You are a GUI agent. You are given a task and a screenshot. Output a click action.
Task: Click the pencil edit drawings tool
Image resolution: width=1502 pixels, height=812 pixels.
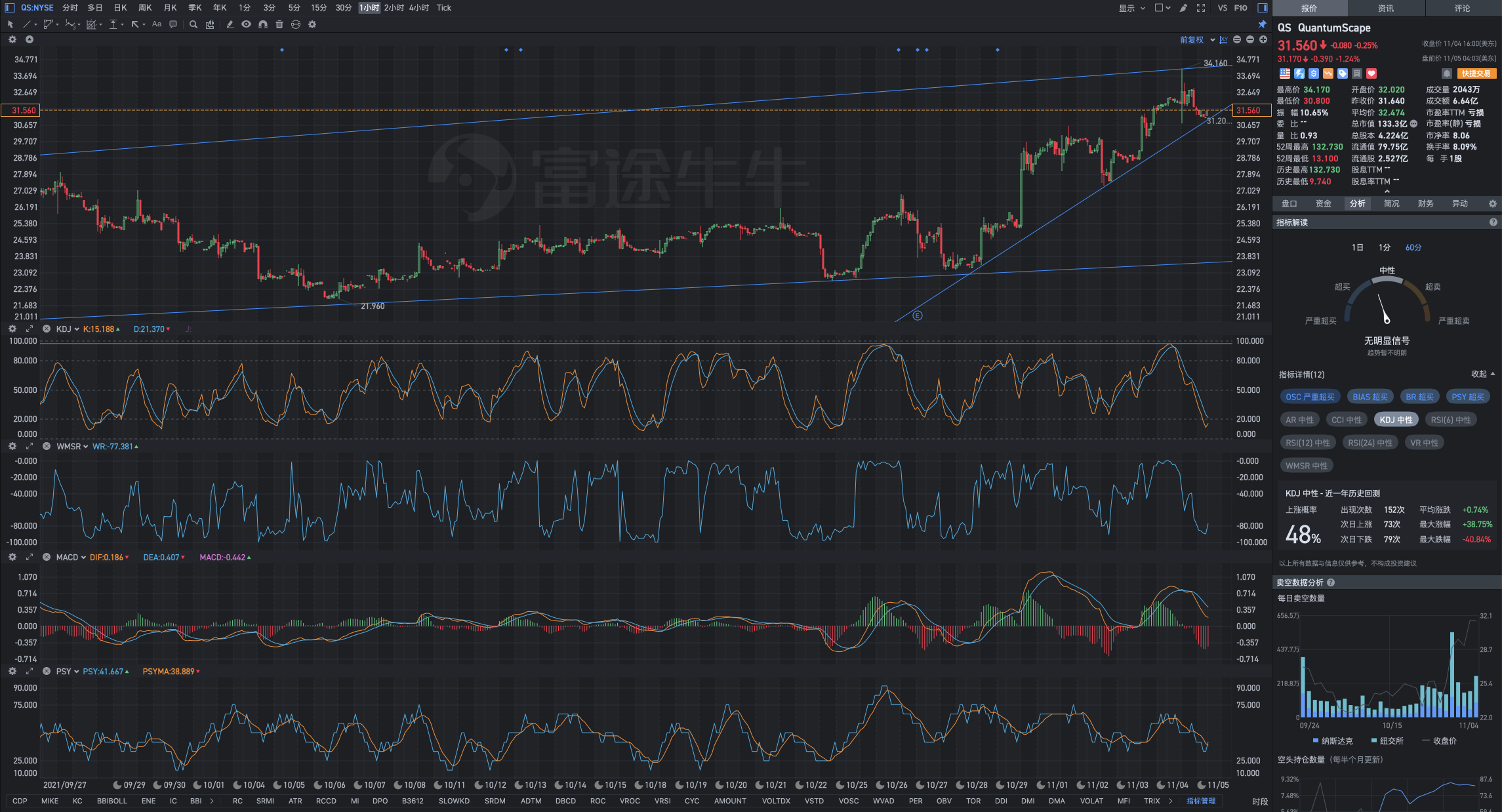(230, 24)
